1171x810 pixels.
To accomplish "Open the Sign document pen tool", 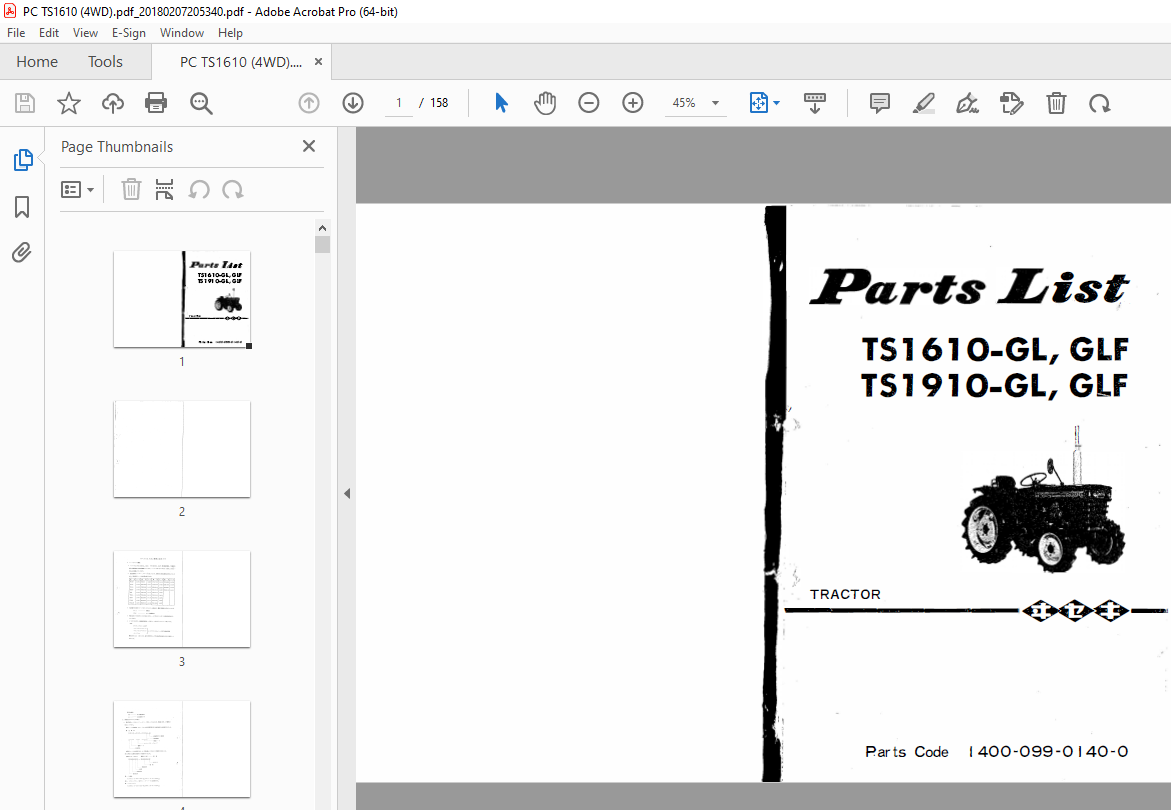I will click(967, 103).
